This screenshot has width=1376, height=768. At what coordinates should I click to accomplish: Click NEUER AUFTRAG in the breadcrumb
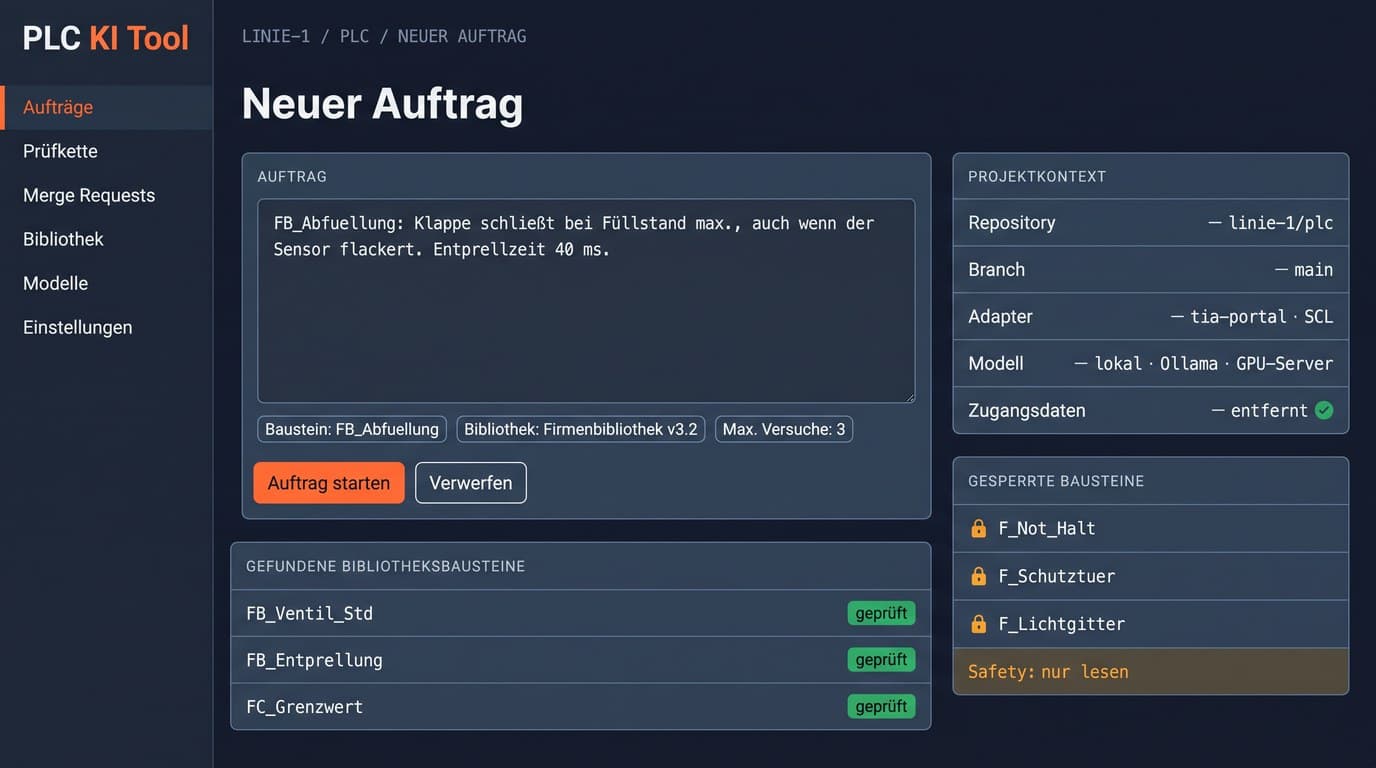pyautogui.click(x=462, y=36)
